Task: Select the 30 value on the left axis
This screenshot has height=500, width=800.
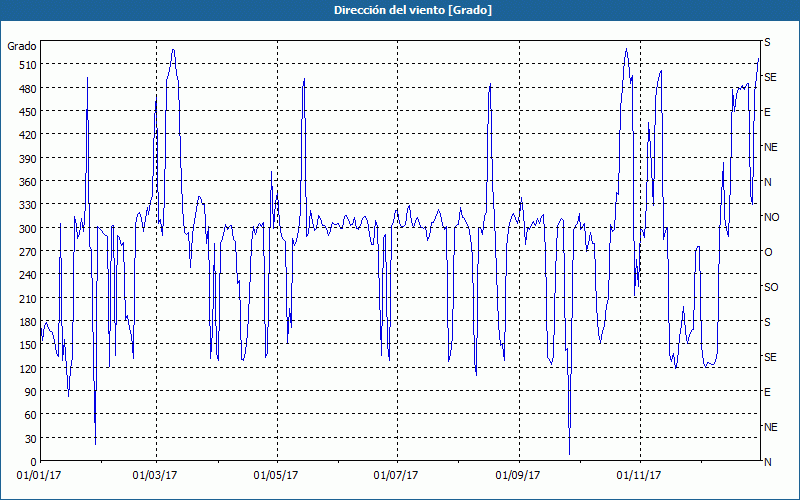Action: [x=30, y=439]
